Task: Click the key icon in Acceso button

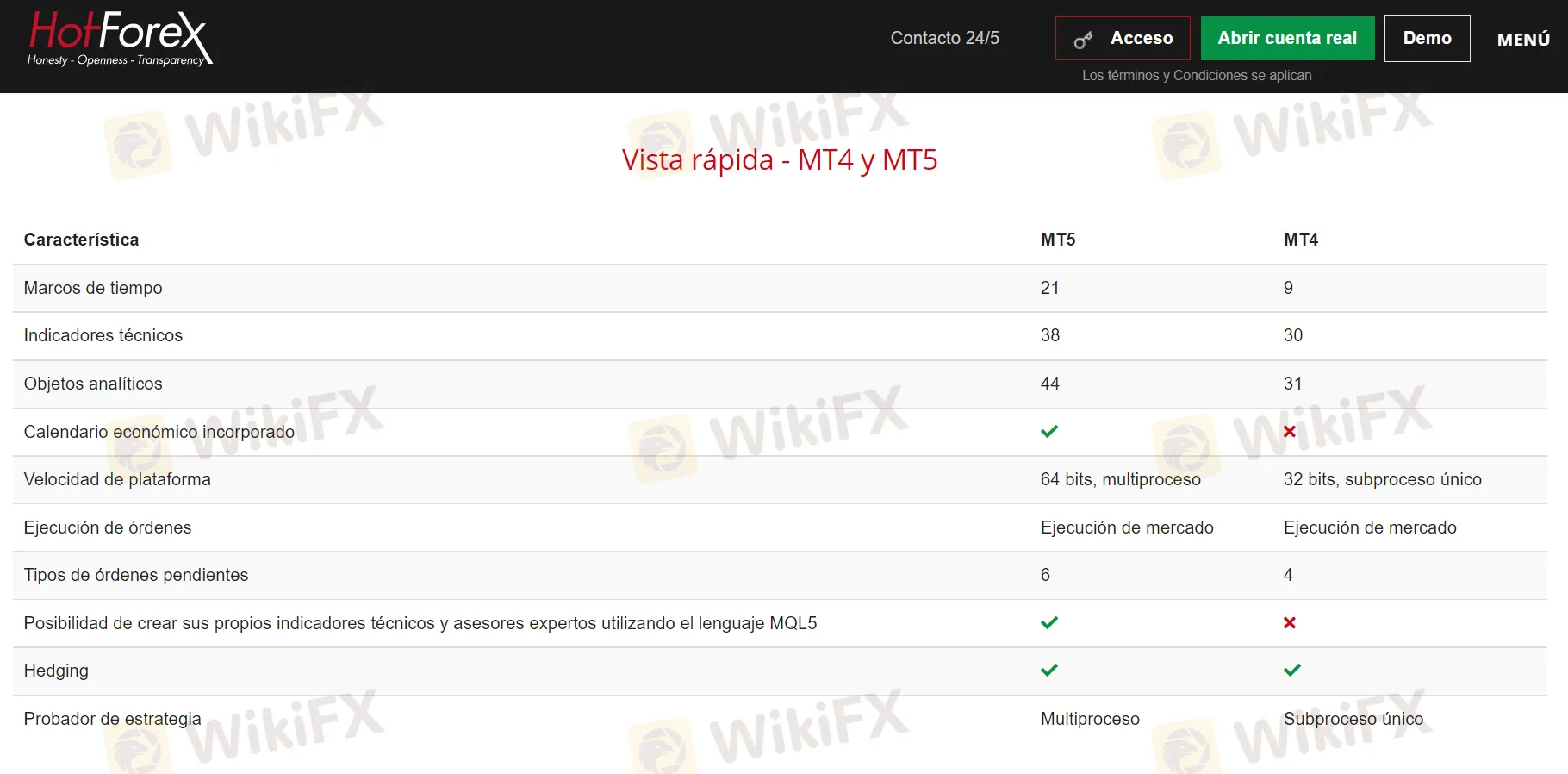Action: [1083, 40]
